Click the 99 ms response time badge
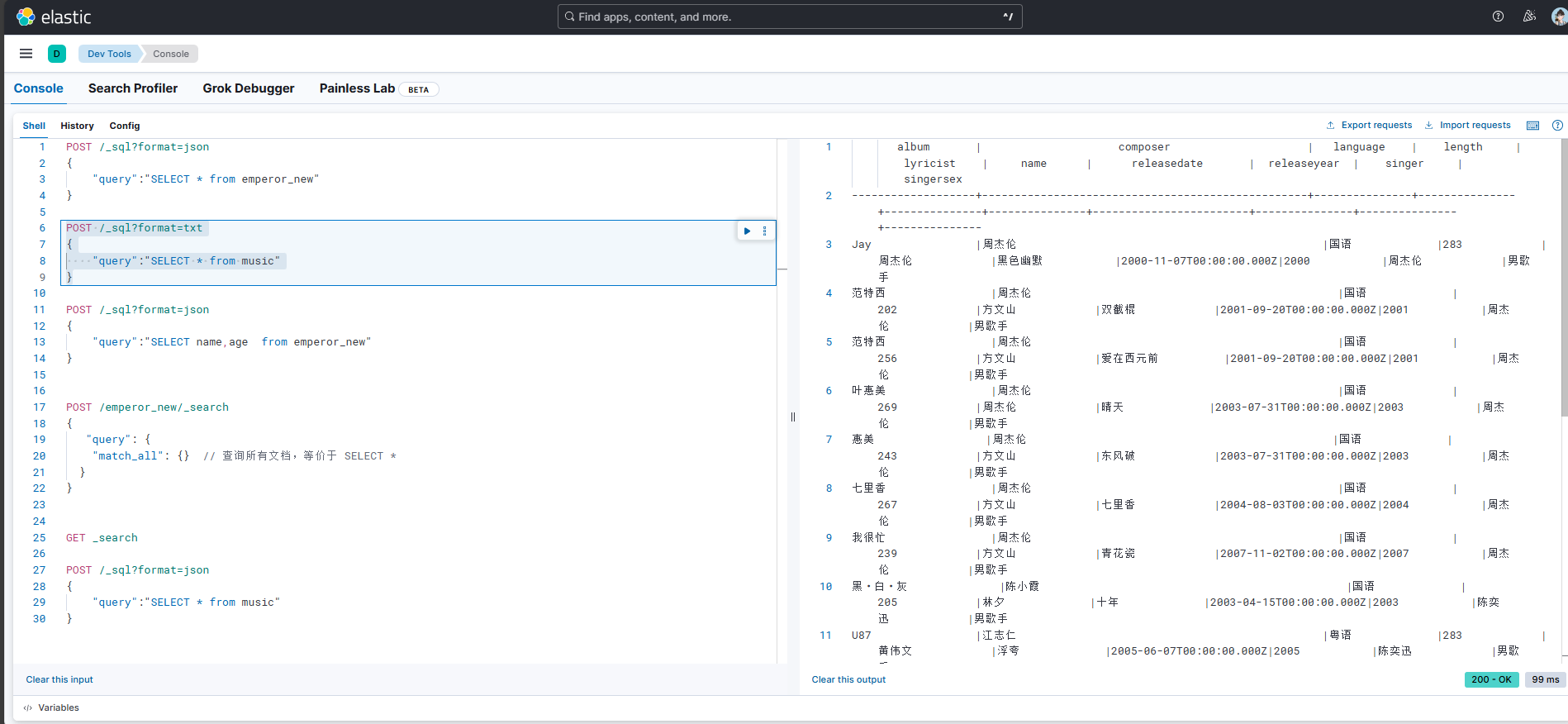This screenshot has width=1568, height=724. pyautogui.click(x=1545, y=679)
